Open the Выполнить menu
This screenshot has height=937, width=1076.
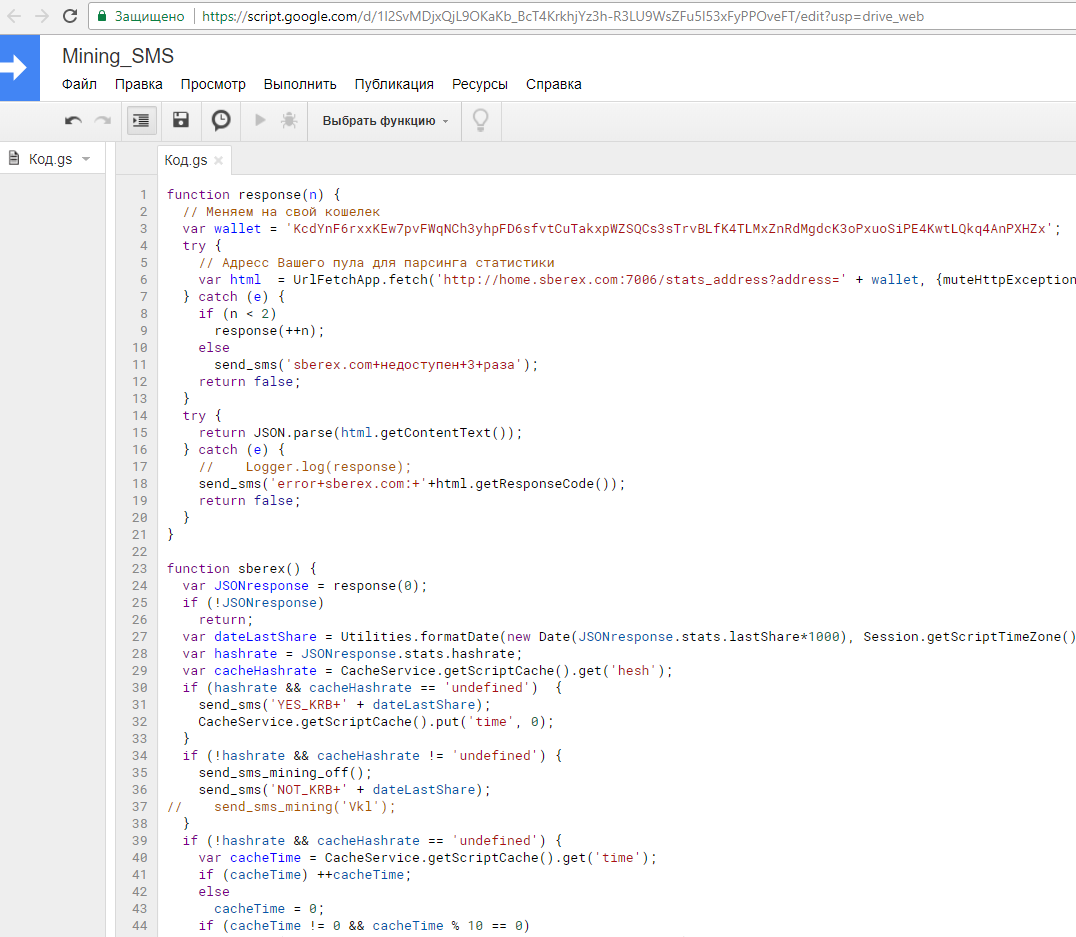pyautogui.click(x=300, y=84)
